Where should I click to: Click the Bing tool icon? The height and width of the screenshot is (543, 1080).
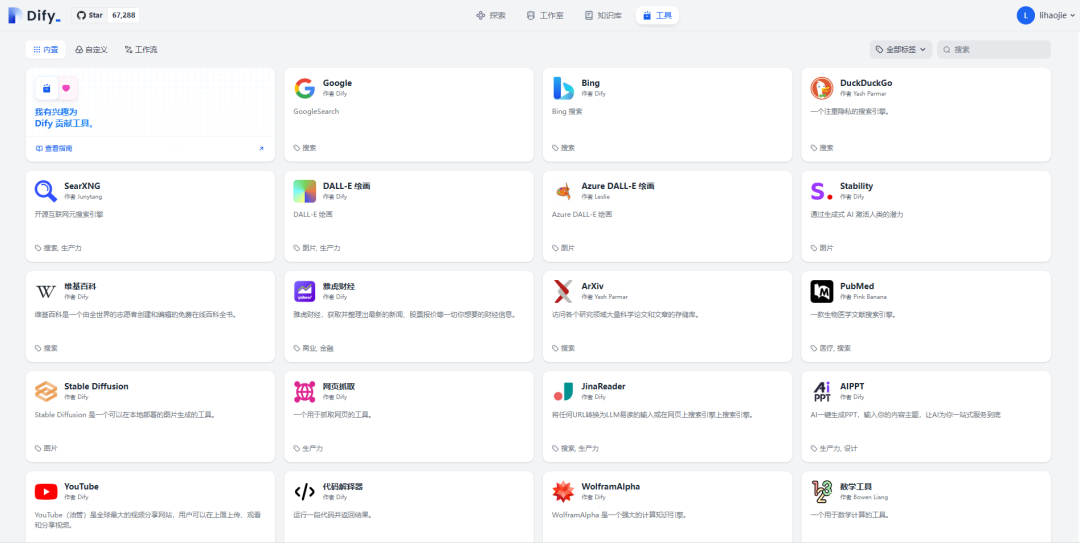tap(563, 88)
